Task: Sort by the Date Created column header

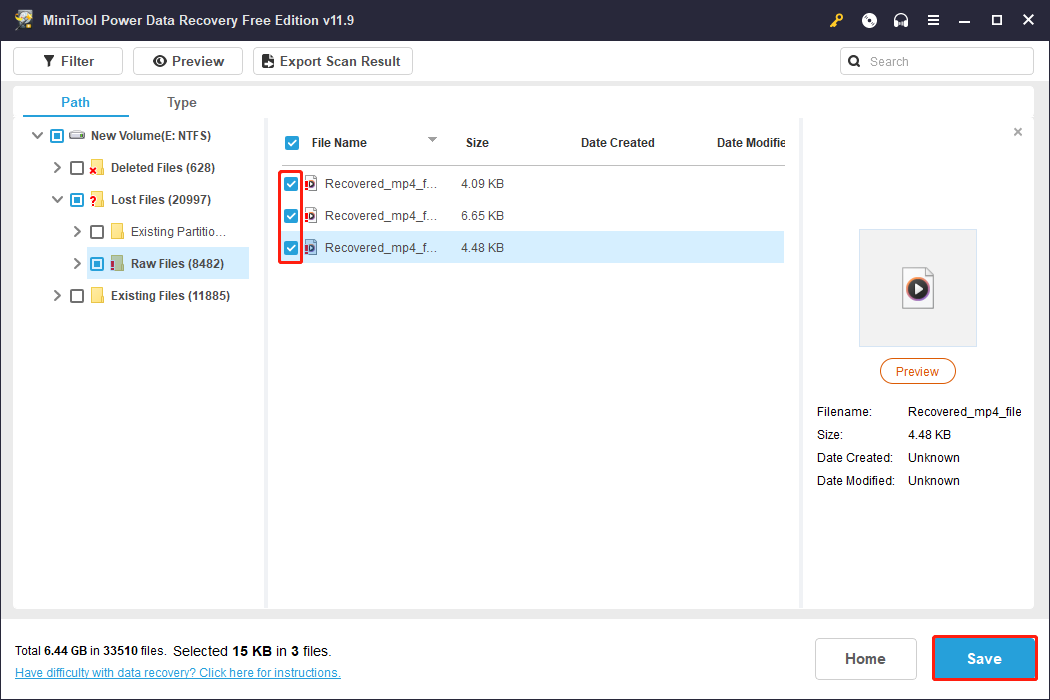Action: click(617, 143)
